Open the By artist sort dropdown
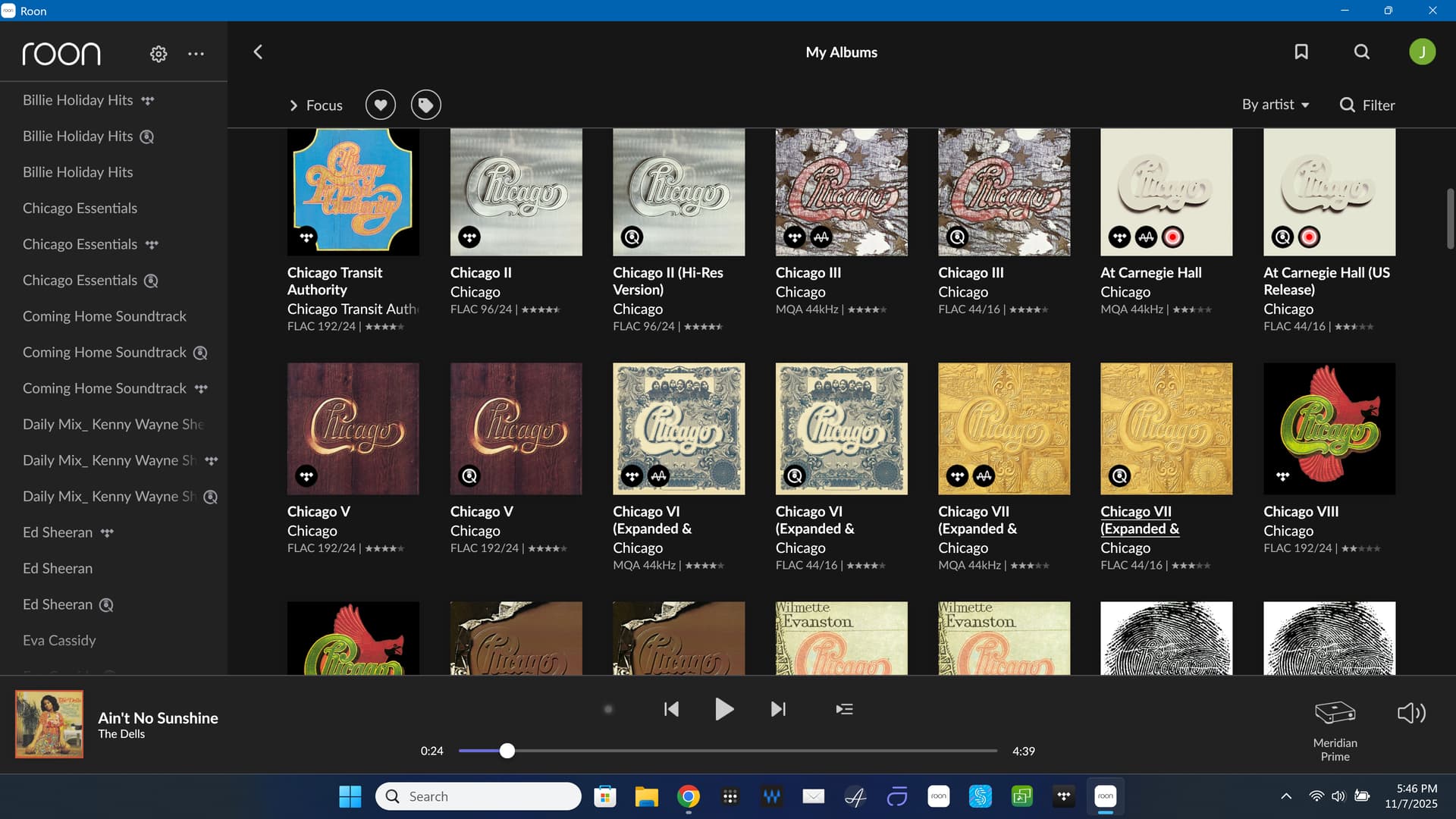1456x819 pixels. (1276, 105)
